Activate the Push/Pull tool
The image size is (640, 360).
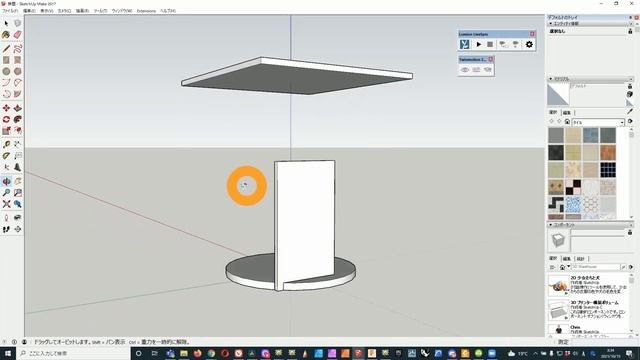pos(17,108)
